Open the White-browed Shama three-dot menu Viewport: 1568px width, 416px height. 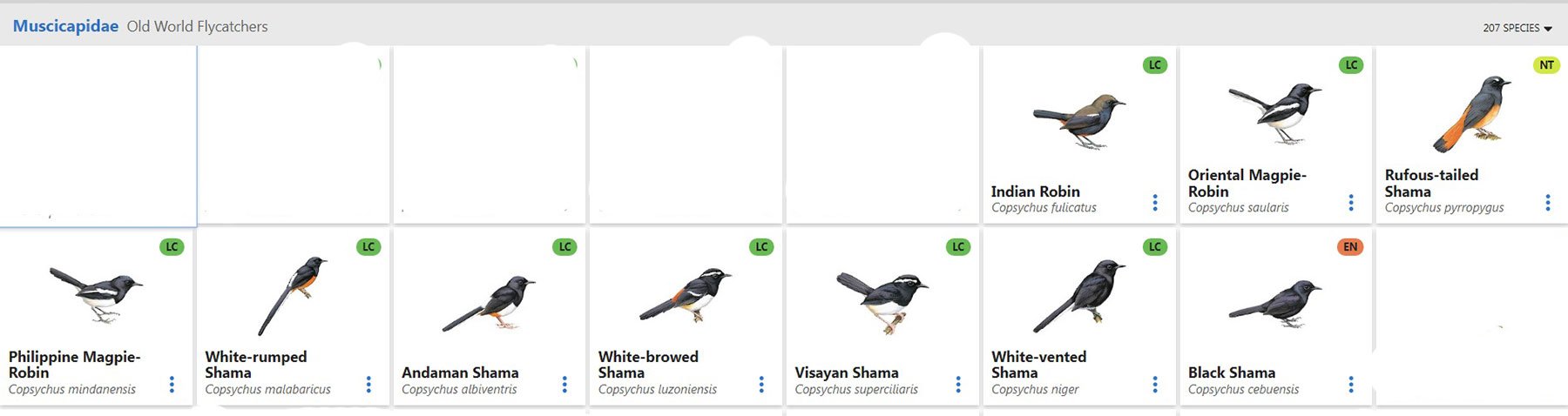point(761,385)
